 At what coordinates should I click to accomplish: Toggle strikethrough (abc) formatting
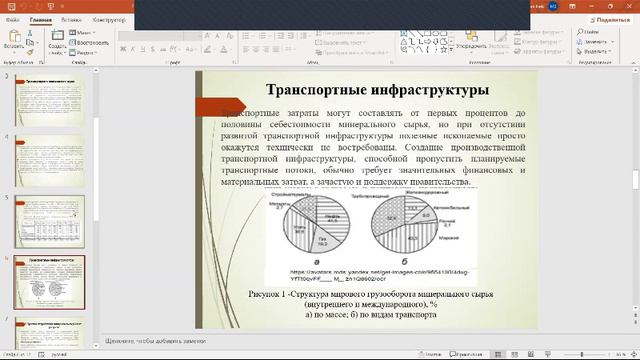point(163,49)
